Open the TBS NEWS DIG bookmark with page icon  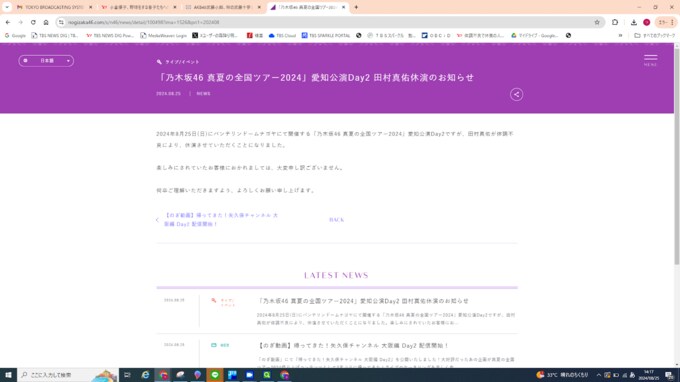[55, 36]
